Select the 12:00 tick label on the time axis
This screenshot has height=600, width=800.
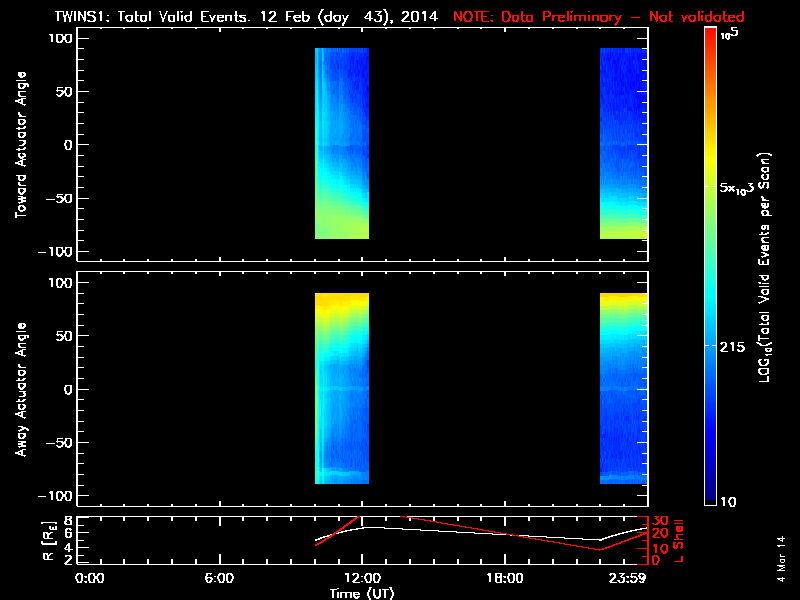(361, 578)
